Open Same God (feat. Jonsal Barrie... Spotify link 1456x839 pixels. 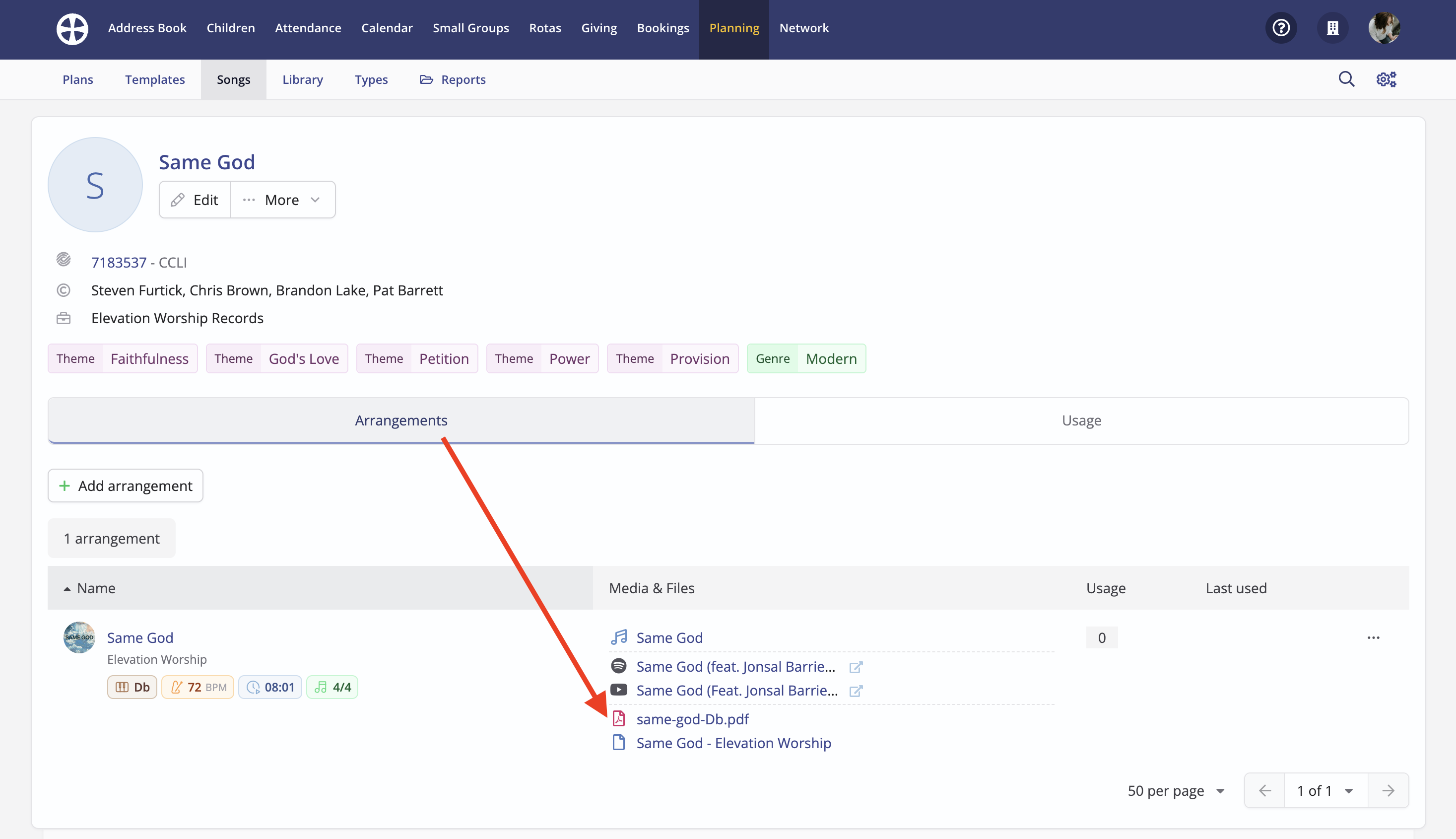(x=735, y=666)
